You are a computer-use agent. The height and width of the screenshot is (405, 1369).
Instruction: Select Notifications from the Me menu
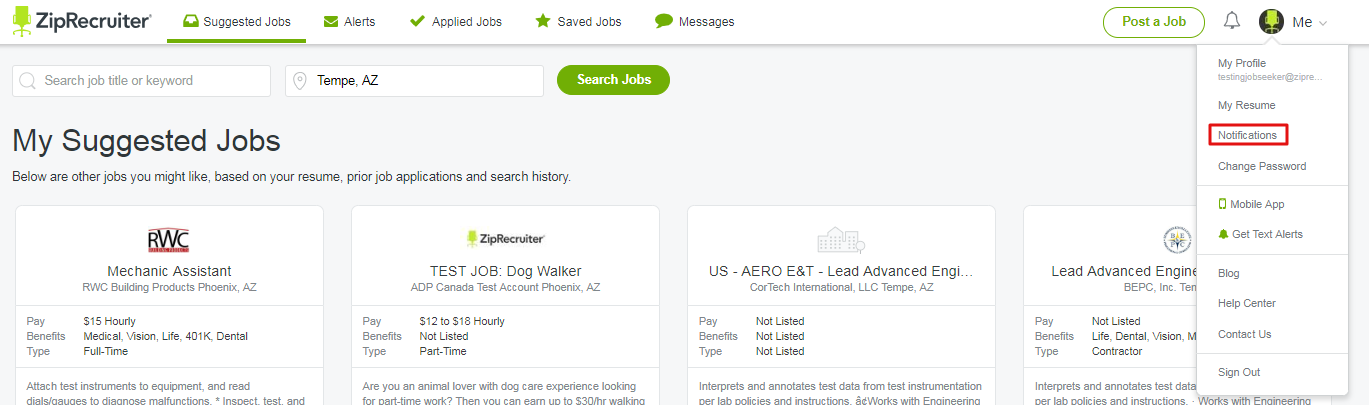[1247, 135]
